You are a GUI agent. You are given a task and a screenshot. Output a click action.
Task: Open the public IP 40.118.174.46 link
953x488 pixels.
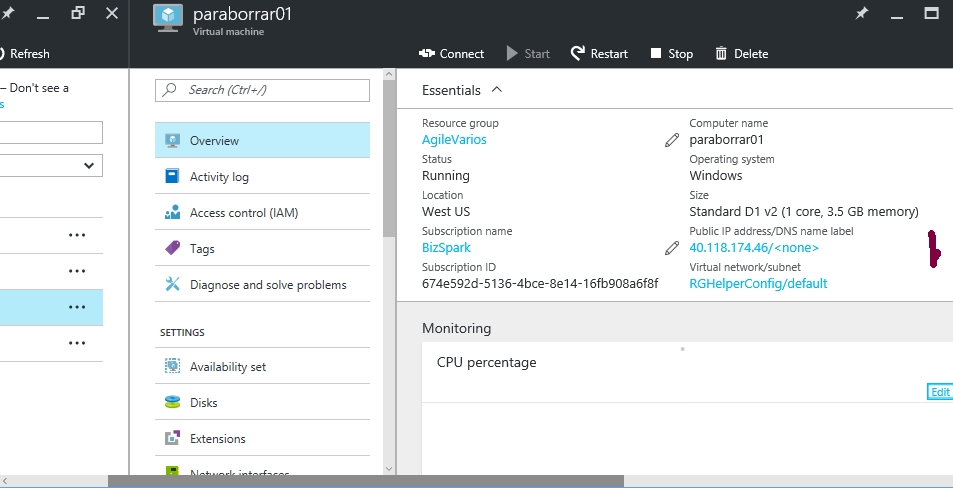tap(754, 247)
